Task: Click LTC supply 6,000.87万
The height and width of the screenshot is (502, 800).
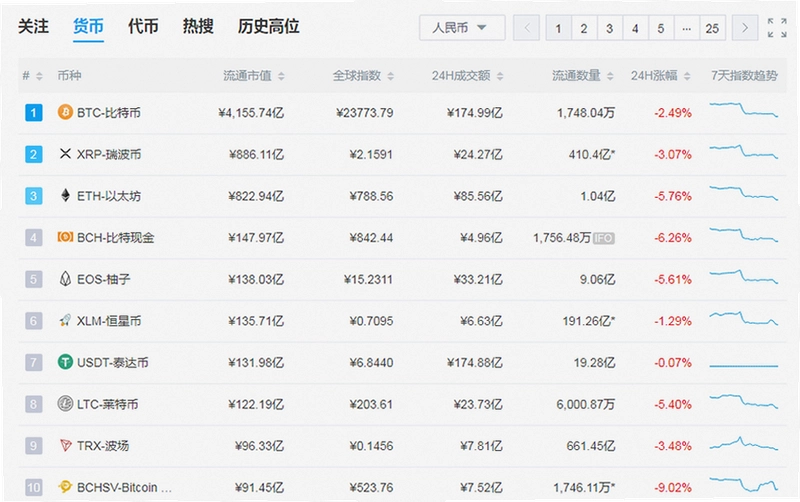Action: coord(586,405)
